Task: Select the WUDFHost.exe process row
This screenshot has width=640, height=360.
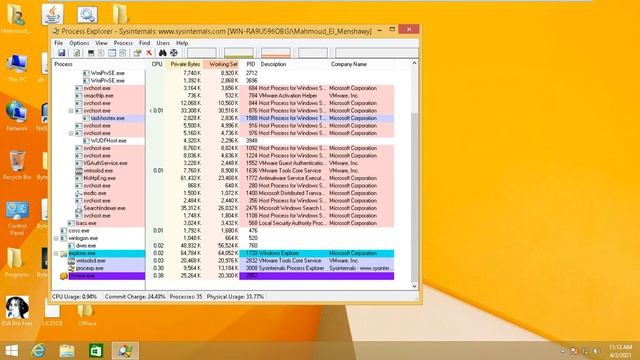Action: coord(224,140)
